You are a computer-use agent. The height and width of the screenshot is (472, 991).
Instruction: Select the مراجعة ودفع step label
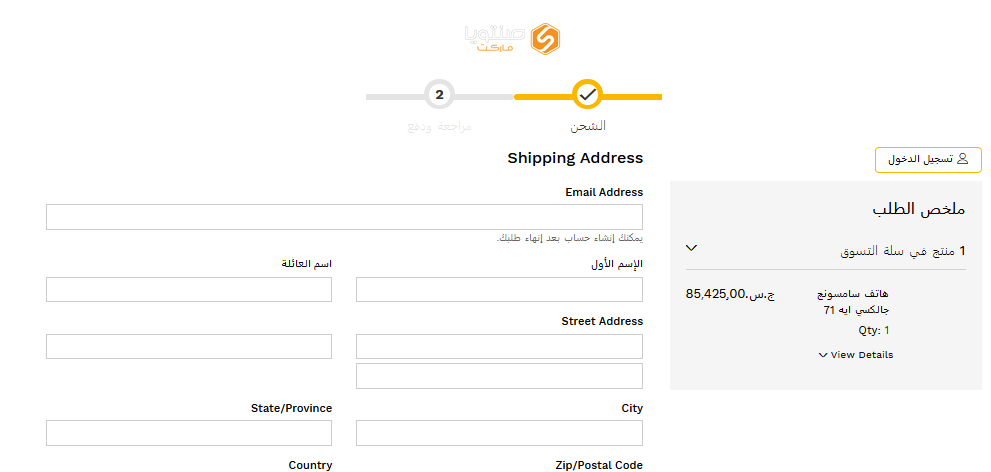[440, 126]
